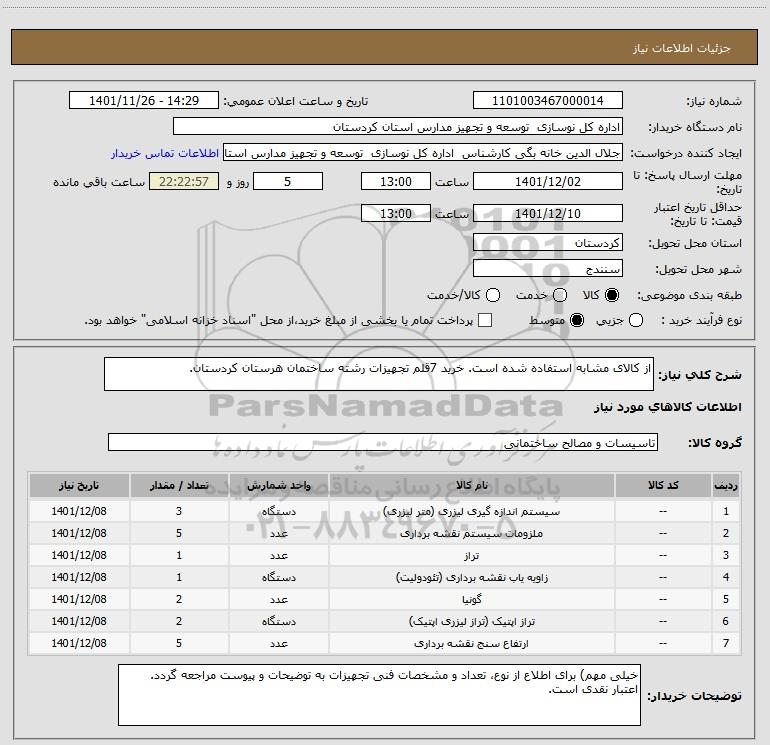Click the row ملزومات سیستم نقشه برداری
The width and height of the screenshot is (770, 745).
tap(385, 533)
